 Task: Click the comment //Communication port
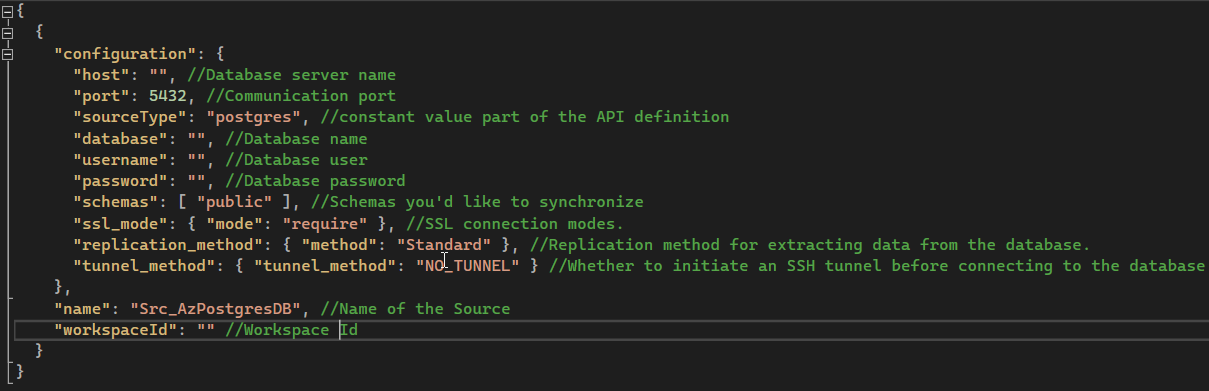tap(301, 96)
